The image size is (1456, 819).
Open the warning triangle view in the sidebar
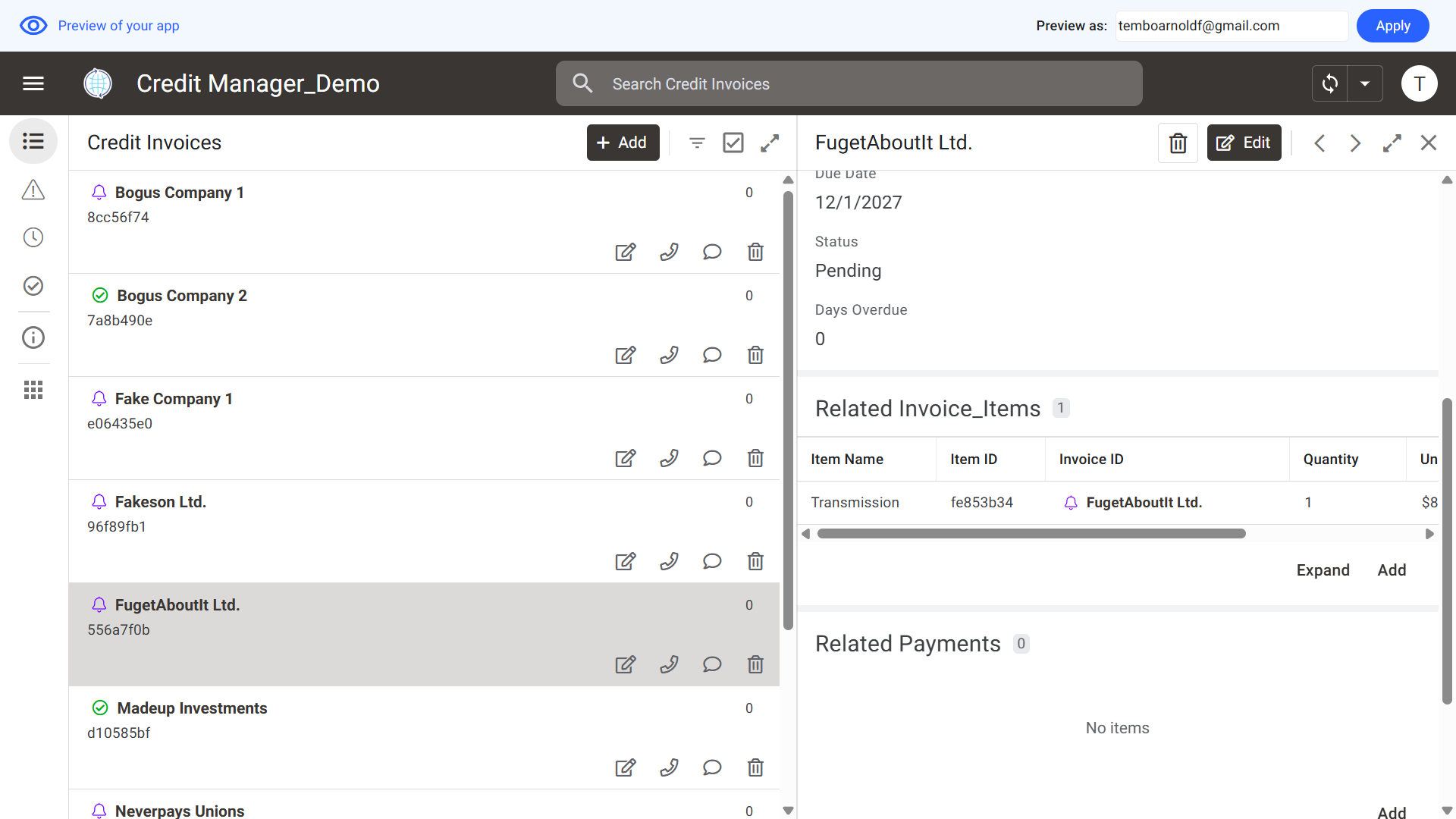point(33,190)
